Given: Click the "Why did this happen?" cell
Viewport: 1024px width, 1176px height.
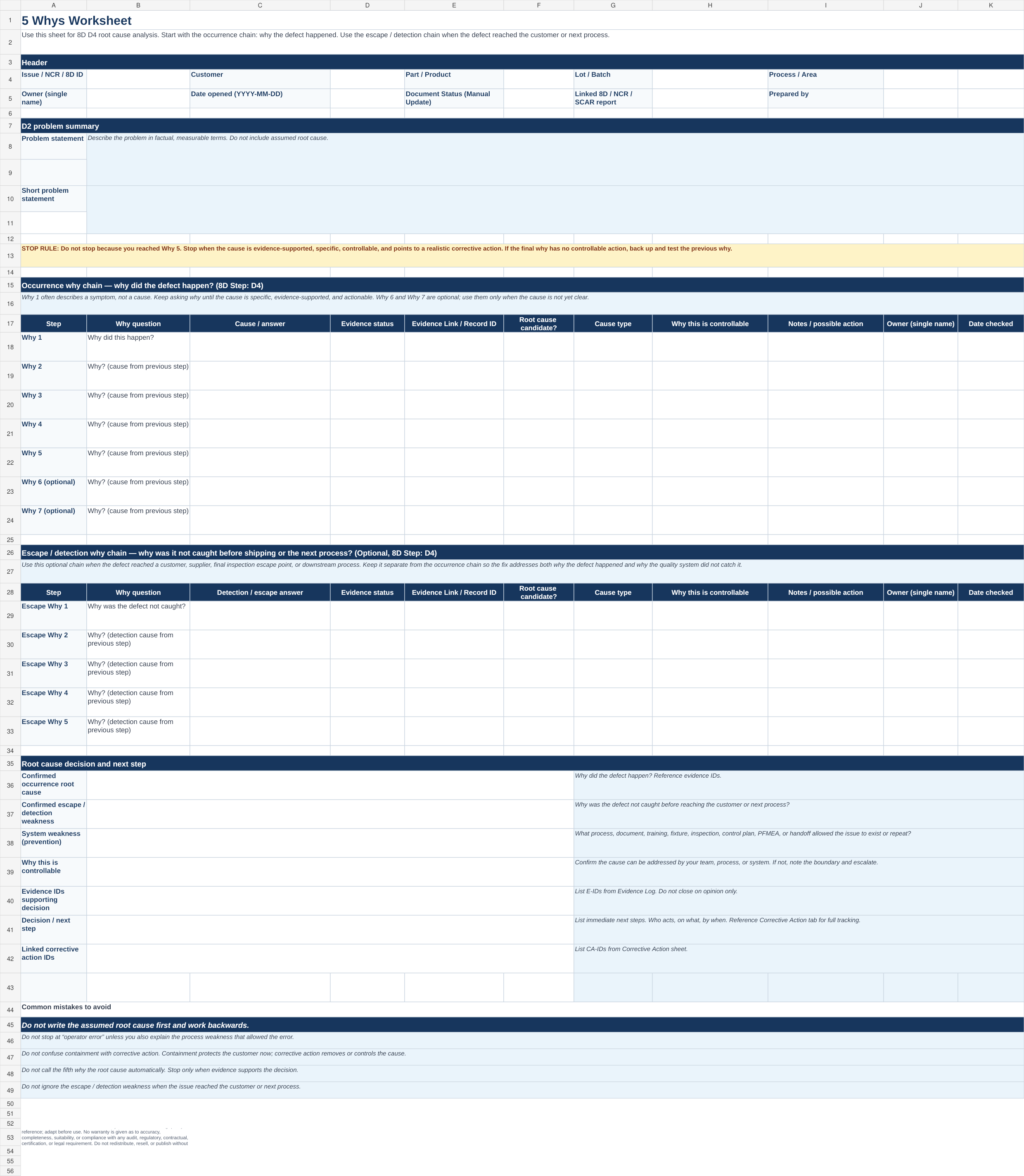Looking at the screenshot, I should [x=138, y=347].
